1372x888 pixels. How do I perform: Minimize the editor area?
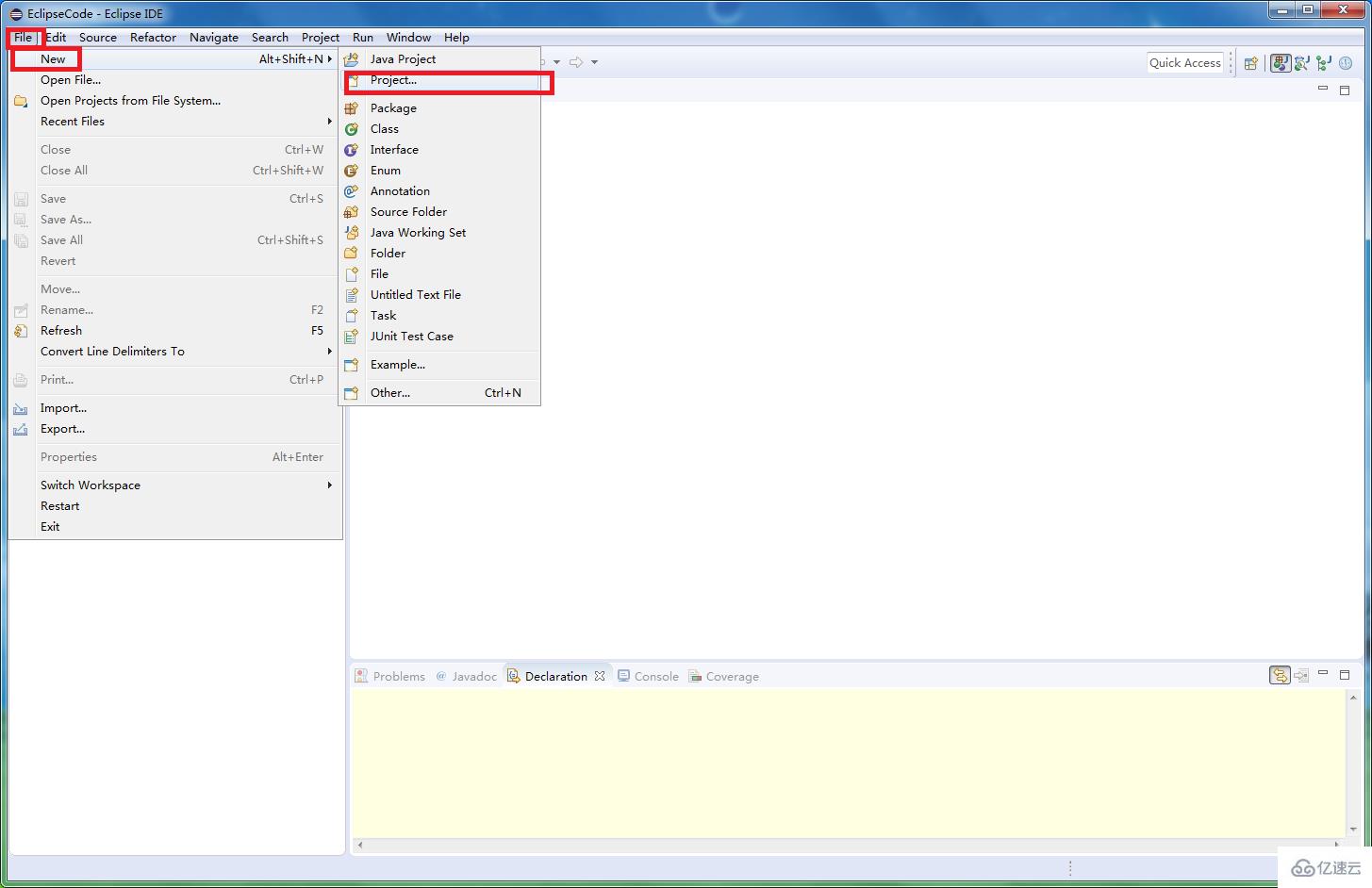[1323, 88]
